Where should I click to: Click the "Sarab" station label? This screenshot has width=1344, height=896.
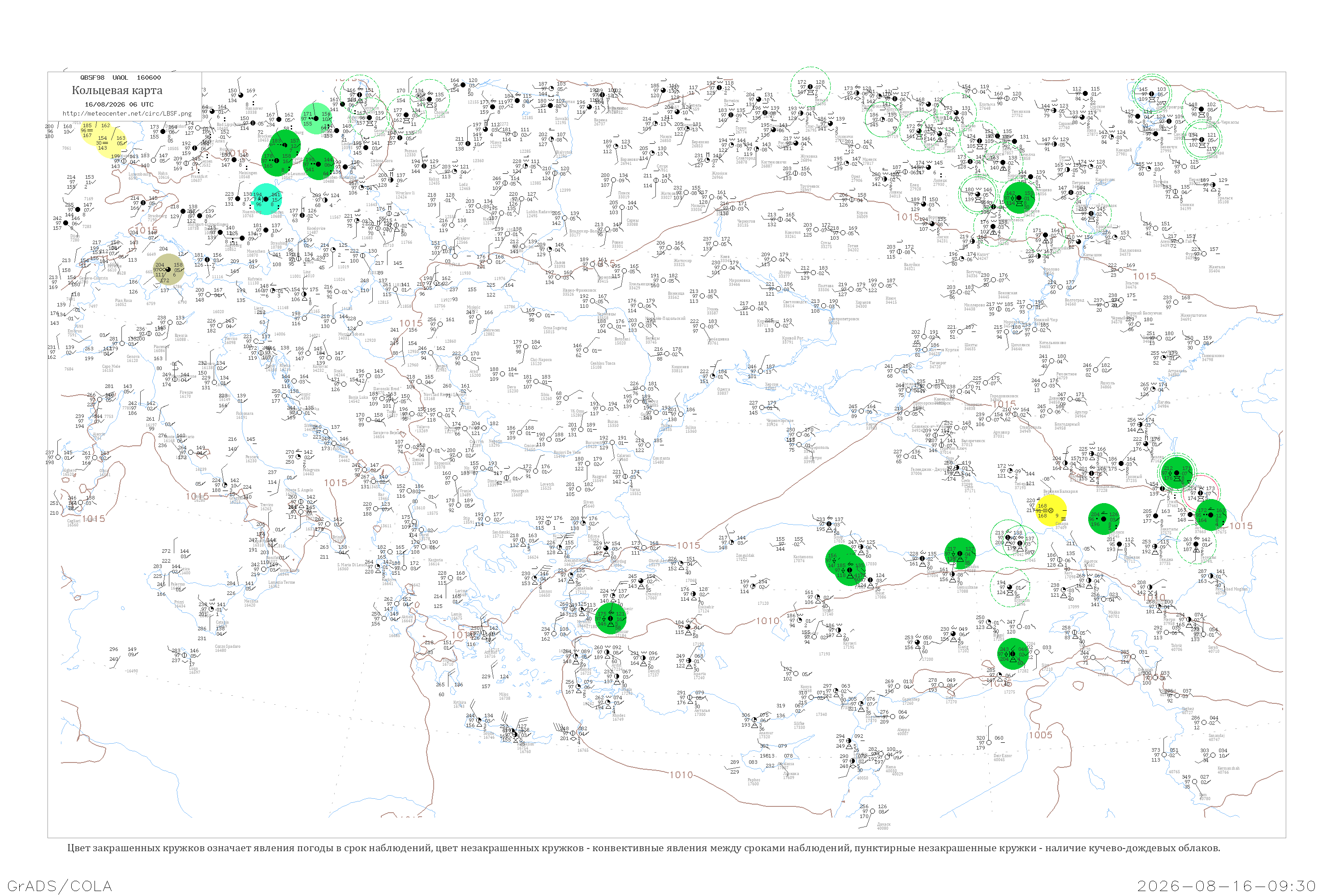(1213, 647)
